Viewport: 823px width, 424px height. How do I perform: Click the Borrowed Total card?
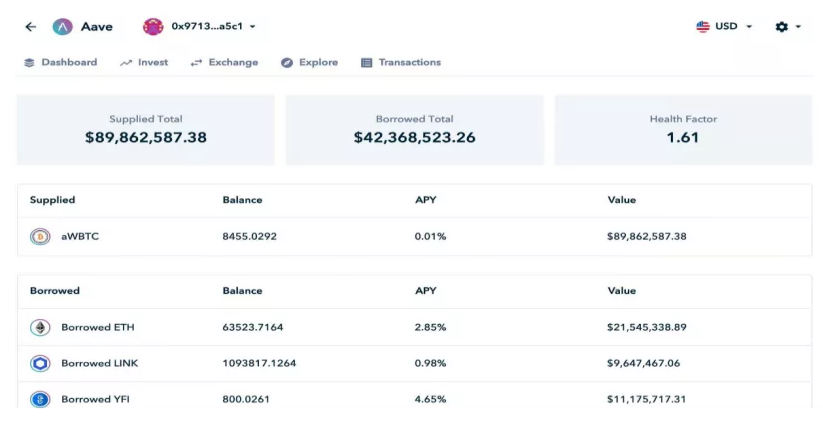pos(415,130)
